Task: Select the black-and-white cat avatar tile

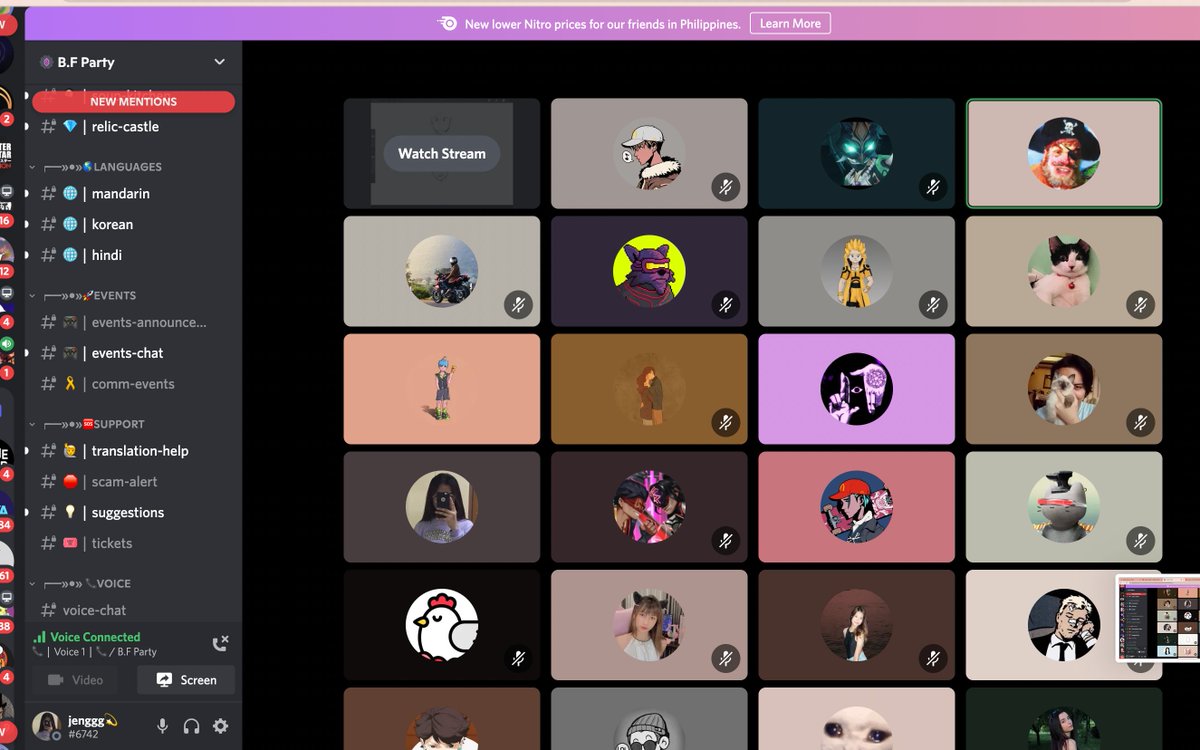Action: click(x=1064, y=271)
